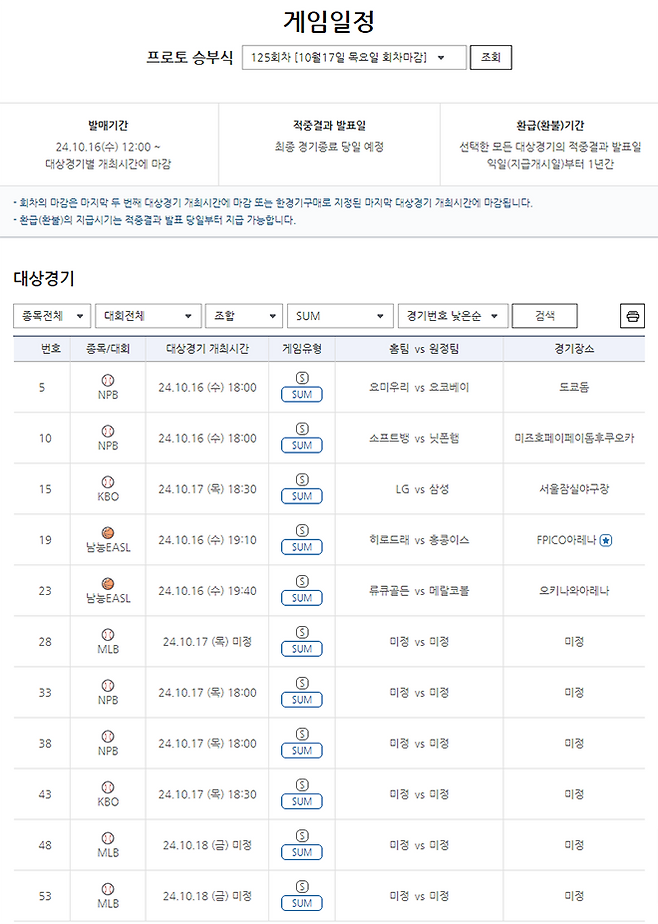The height and width of the screenshot is (924, 658).
Task: Expand the 종목전체 sport filter dropdown
Action: click(x=52, y=316)
